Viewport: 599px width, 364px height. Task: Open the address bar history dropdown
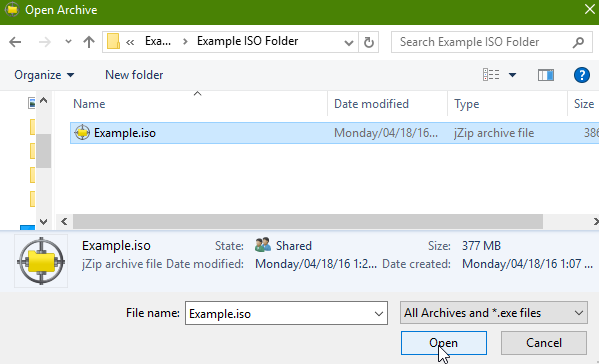pos(348,42)
